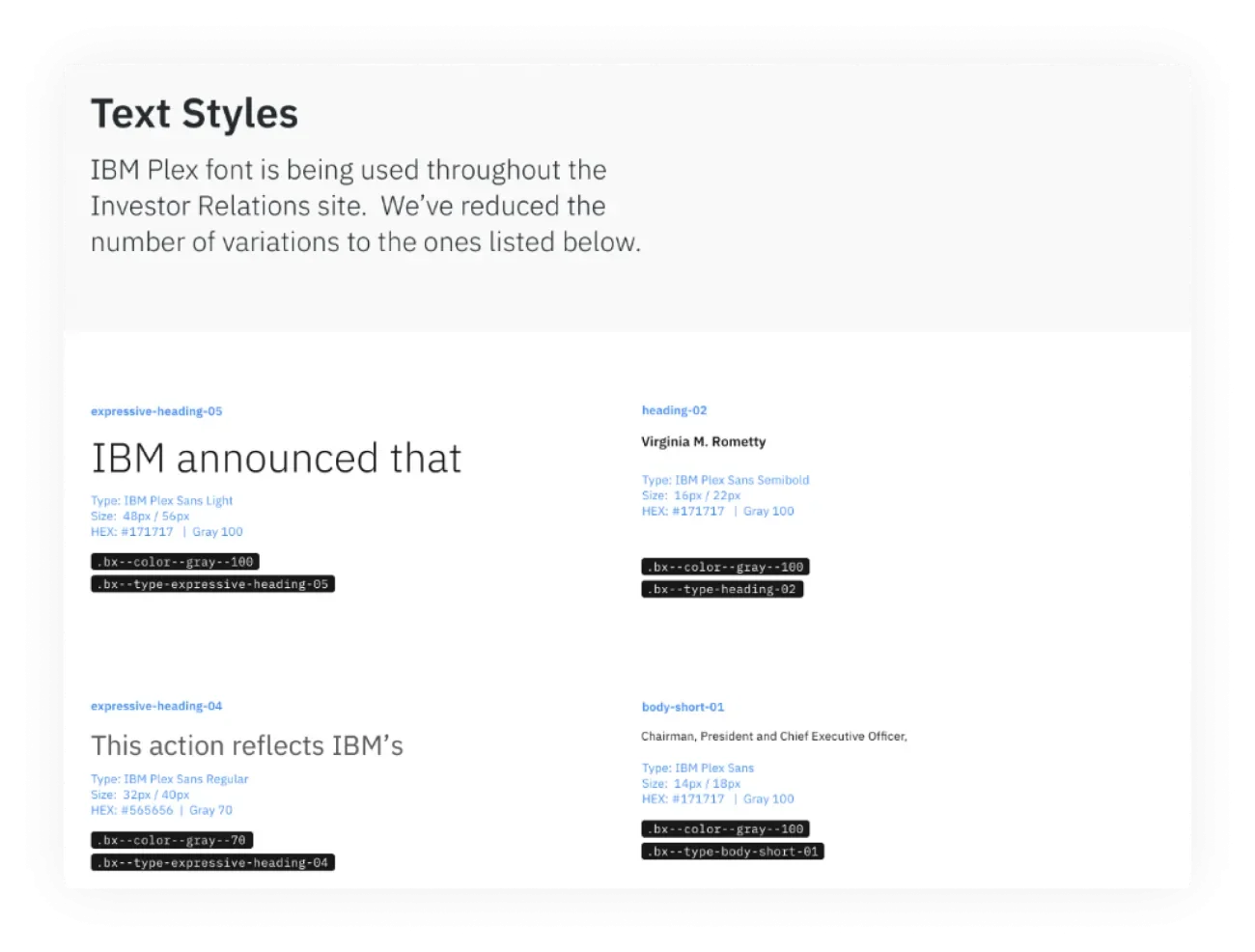This screenshot has height=952, width=1255.
Task: Click the 'IBM announced that' sample text
Action: (276, 459)
